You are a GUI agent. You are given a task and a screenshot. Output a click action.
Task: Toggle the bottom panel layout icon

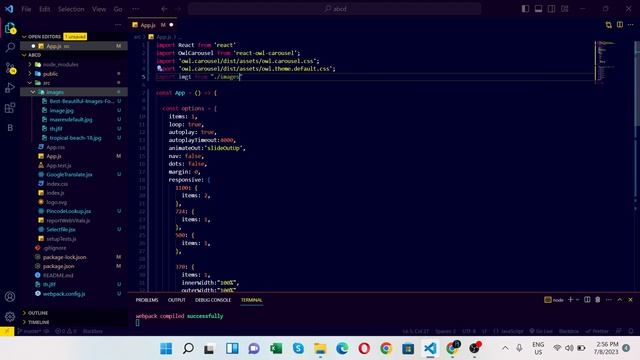538,9
